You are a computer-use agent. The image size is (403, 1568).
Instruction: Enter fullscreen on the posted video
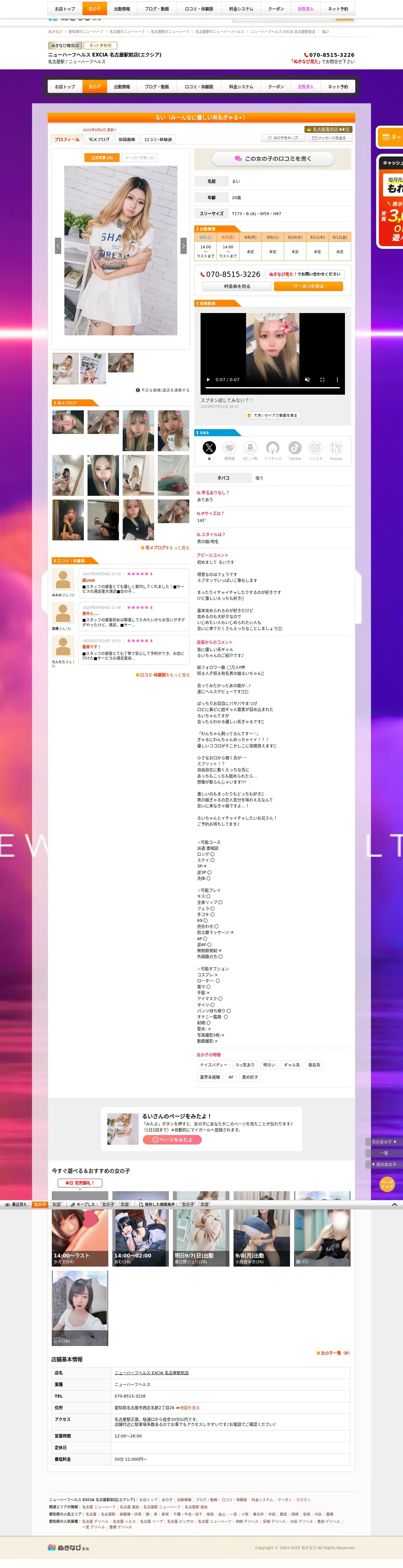tap(322, 379)
